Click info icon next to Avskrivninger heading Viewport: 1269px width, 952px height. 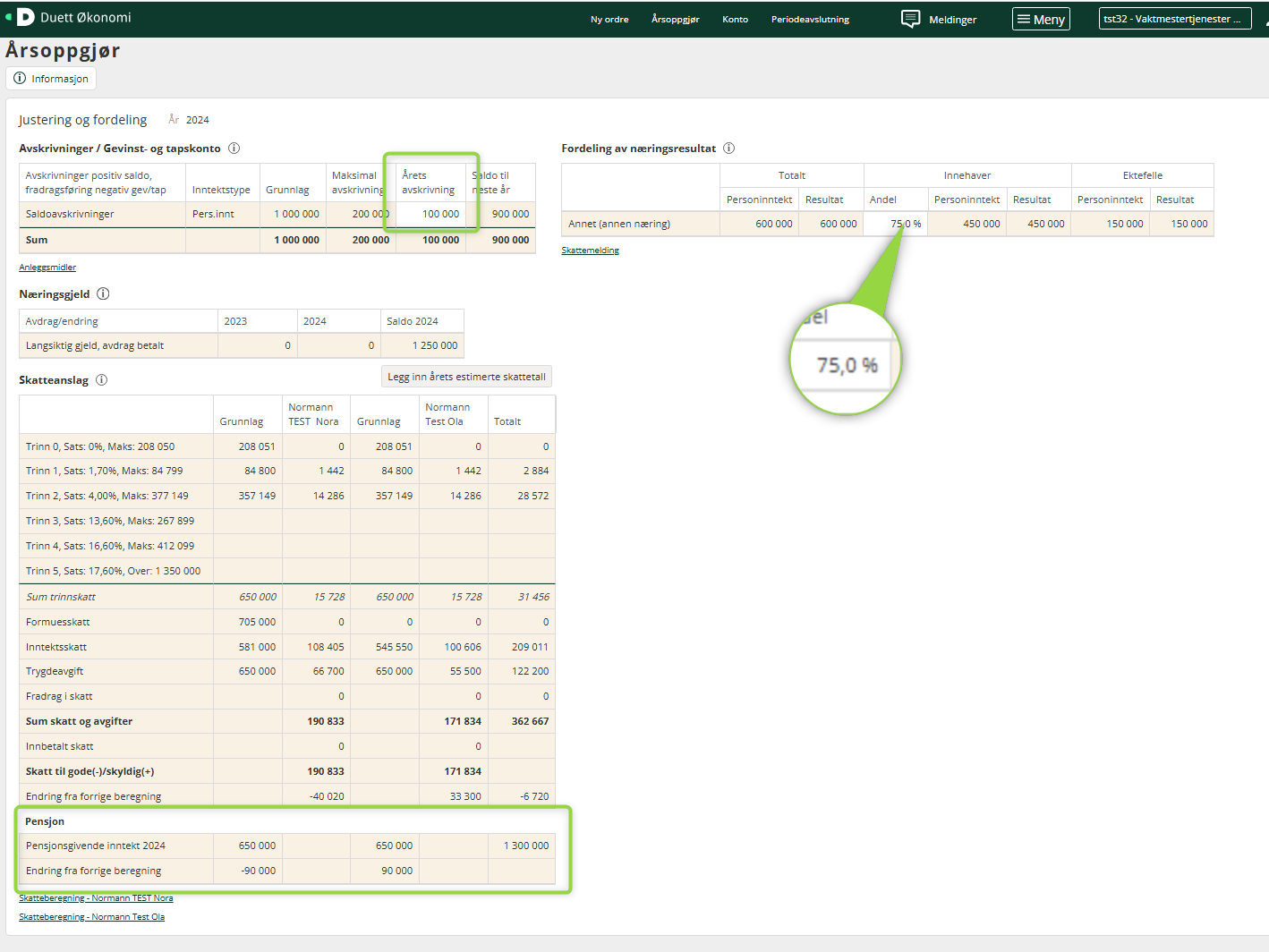234,149
